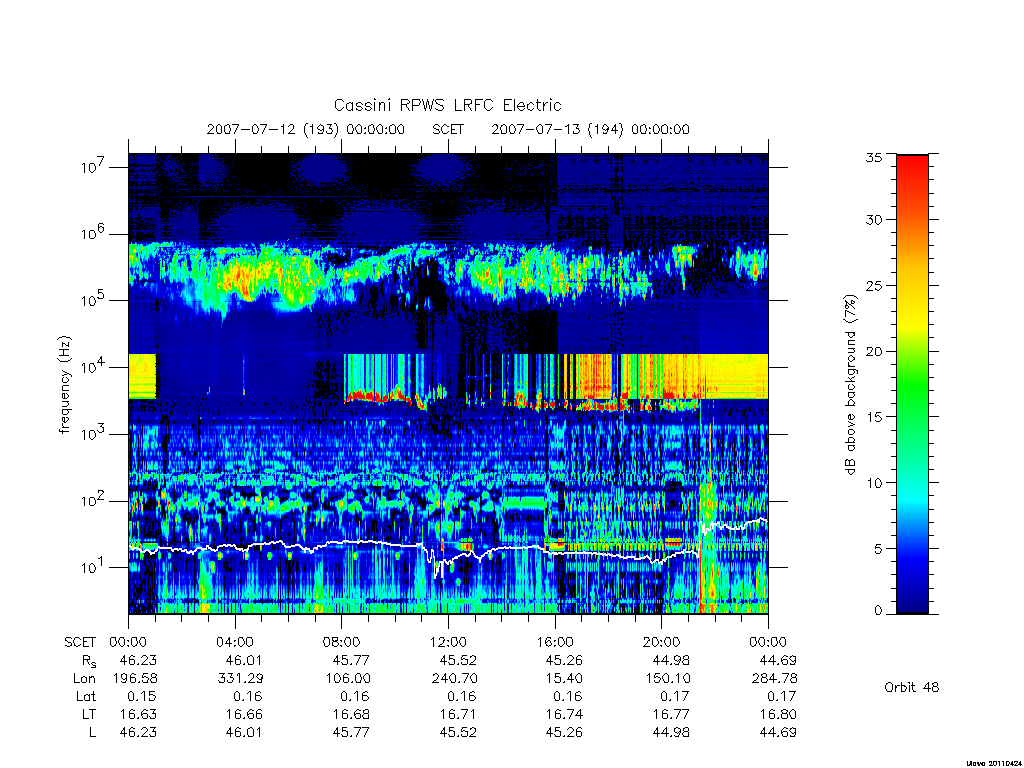Click the 'frequency (Hz)' axis label
1024x768 pixels.
[65, 385]
